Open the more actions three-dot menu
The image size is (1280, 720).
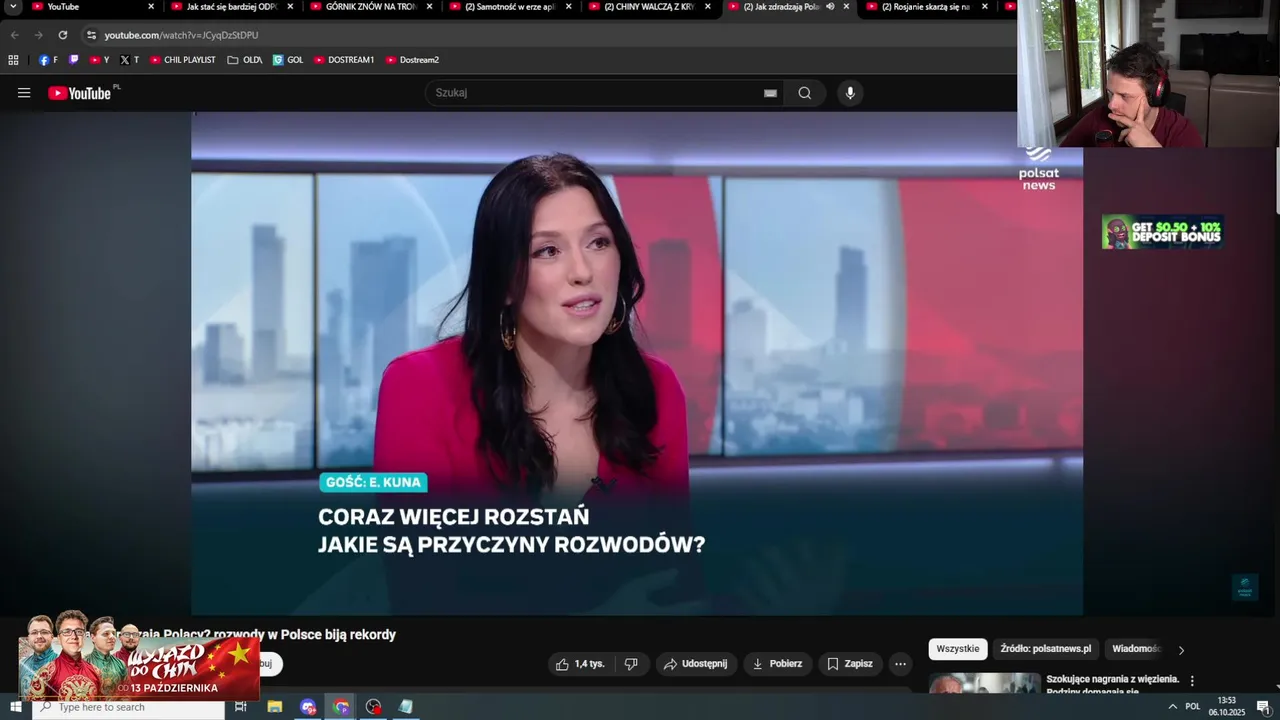pos(900,664)
